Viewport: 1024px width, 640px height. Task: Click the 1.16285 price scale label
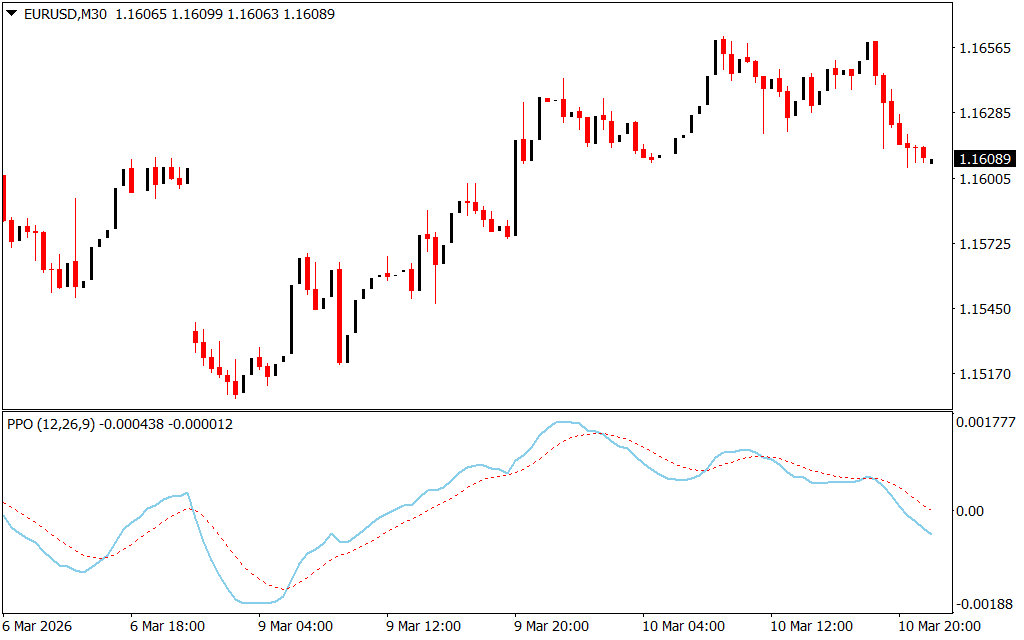click(984, 114)
